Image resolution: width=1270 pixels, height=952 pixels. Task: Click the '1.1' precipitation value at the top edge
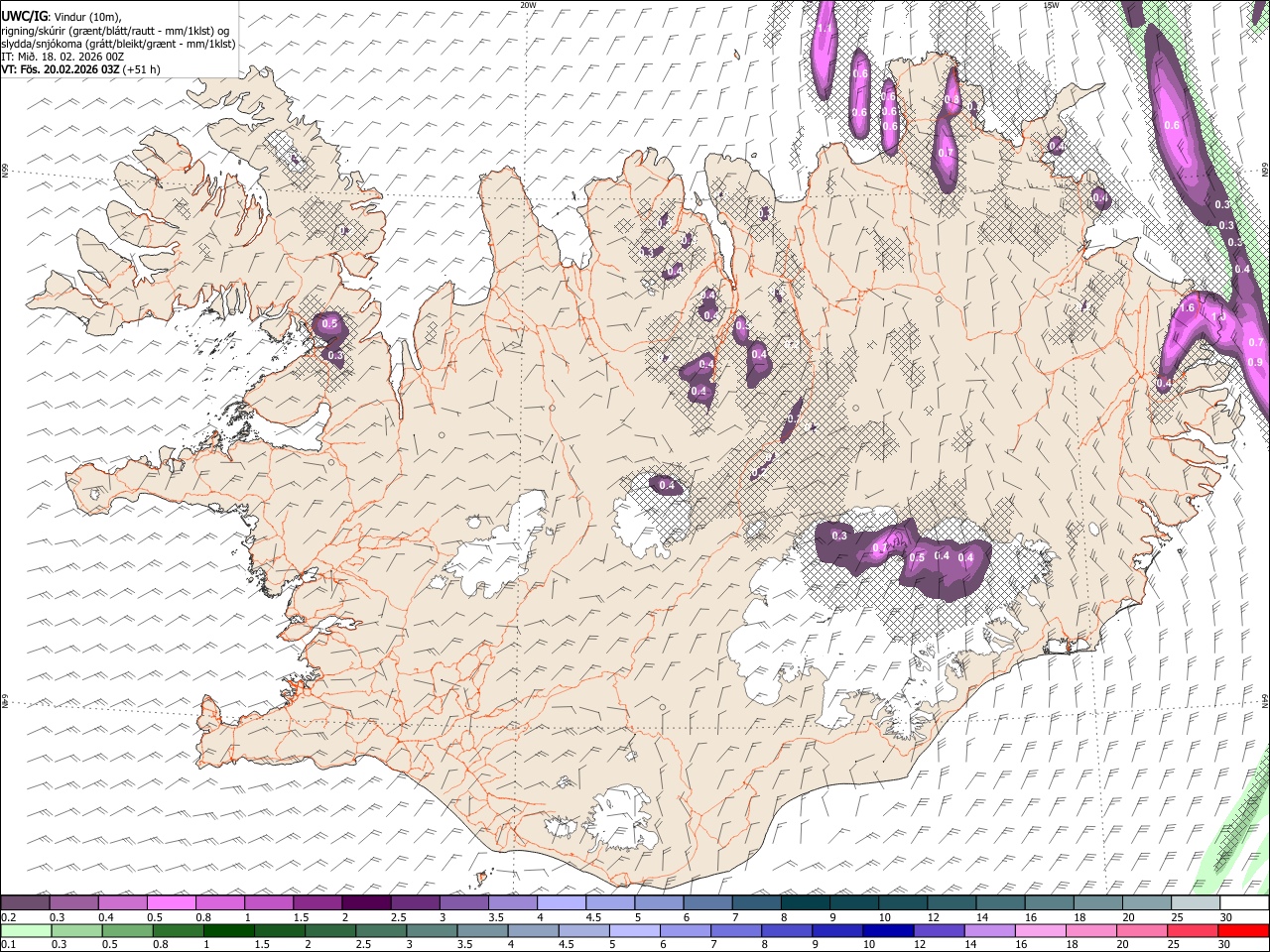coord(825,29)
